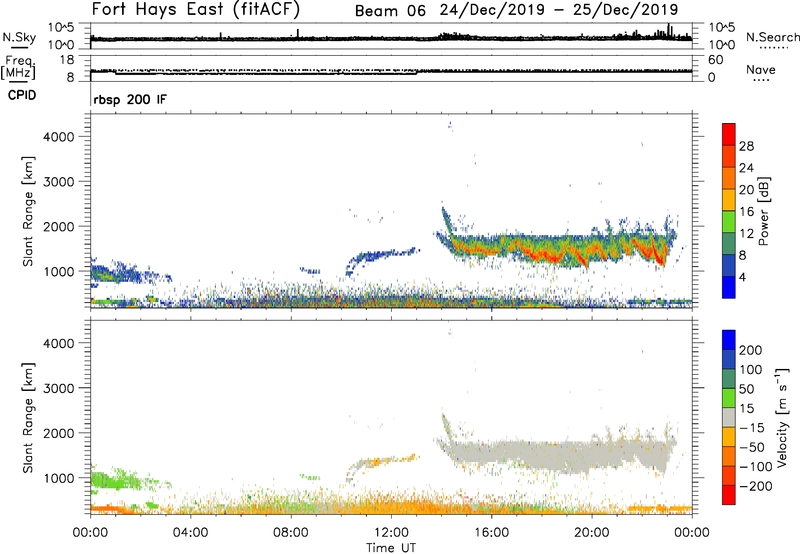Click the '12' tick on the Power scale
800x554 pixels.
point(746,234)
